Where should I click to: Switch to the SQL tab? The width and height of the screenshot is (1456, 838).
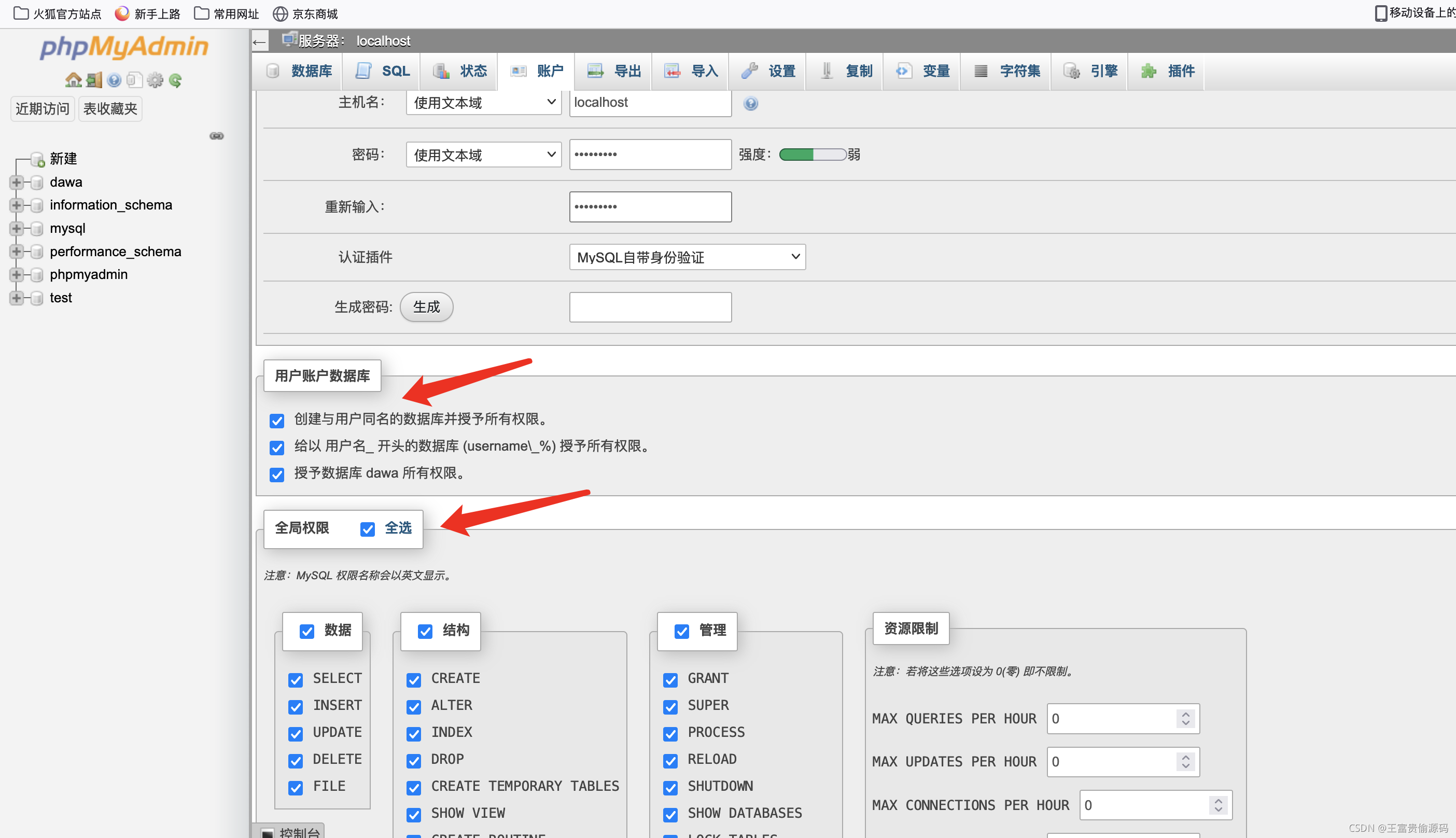coord(382,72)
